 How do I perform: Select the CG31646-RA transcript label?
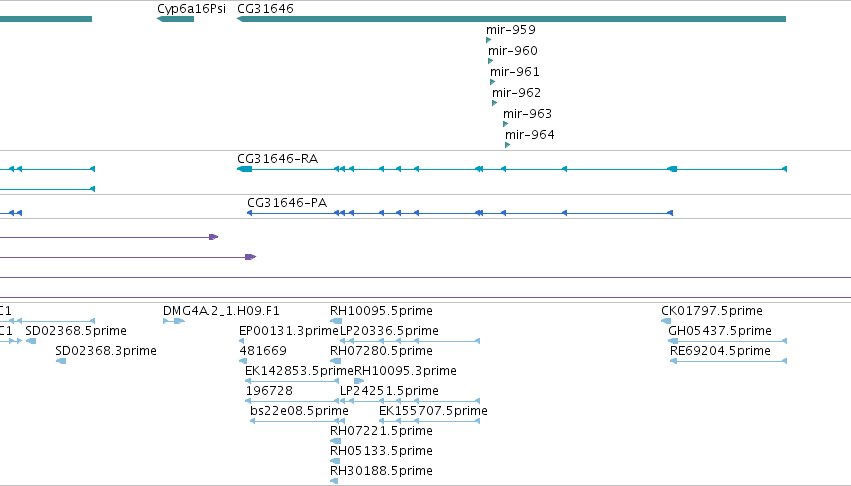(x=277, y=159)
